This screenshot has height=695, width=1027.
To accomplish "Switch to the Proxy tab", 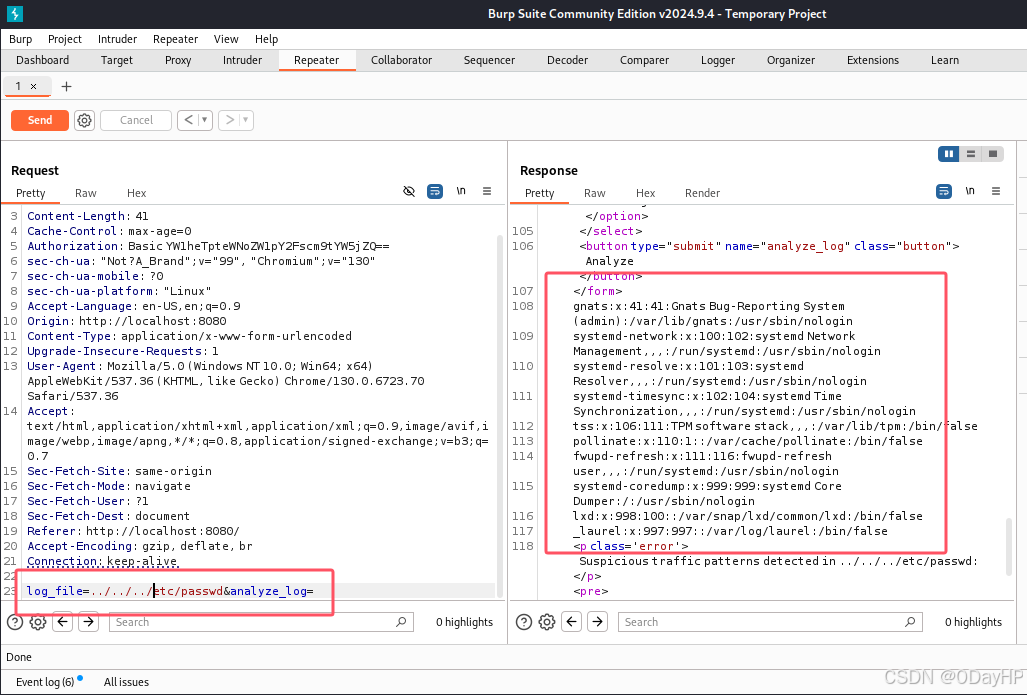I will [177, 60].
